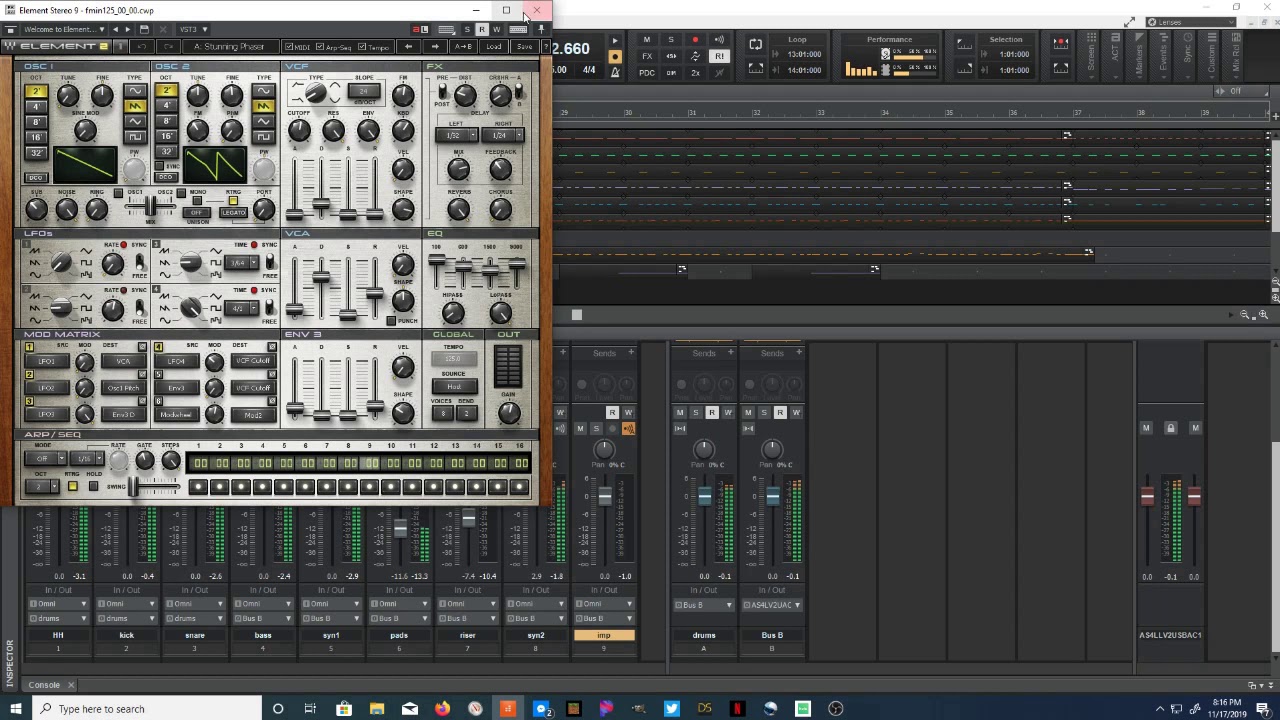Open HH track Omni input dropdown
Image resolution: width=1280 pixels, height=720 pixels.
[58, 604]
